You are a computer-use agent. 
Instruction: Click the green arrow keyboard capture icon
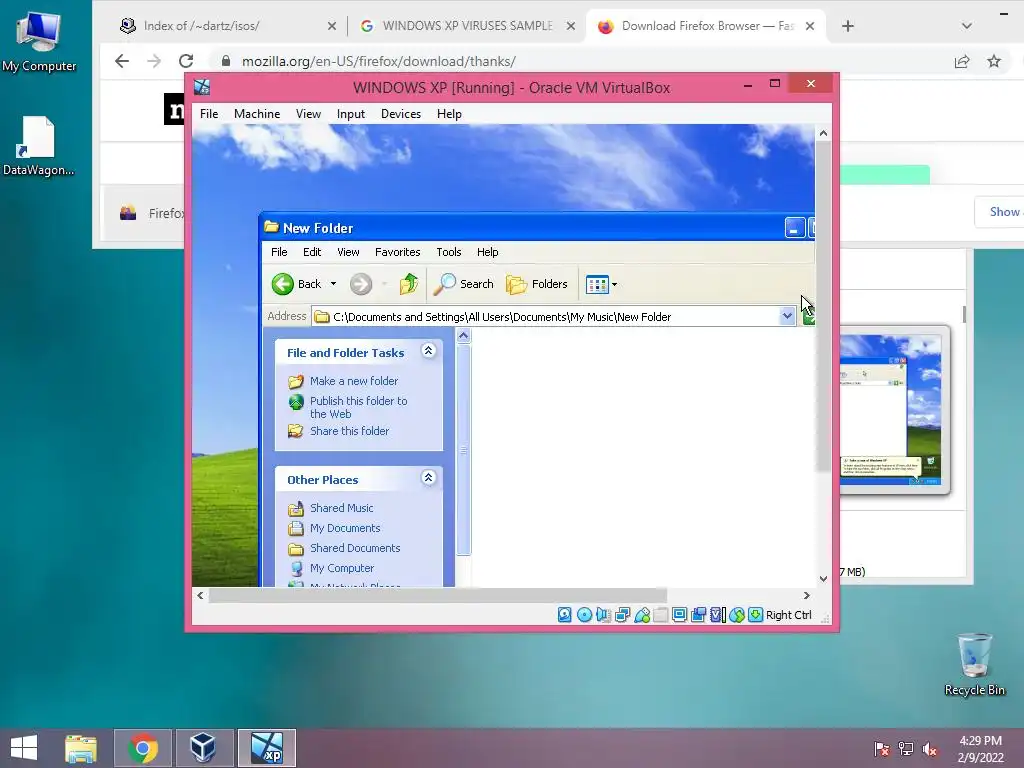[756, 615]
